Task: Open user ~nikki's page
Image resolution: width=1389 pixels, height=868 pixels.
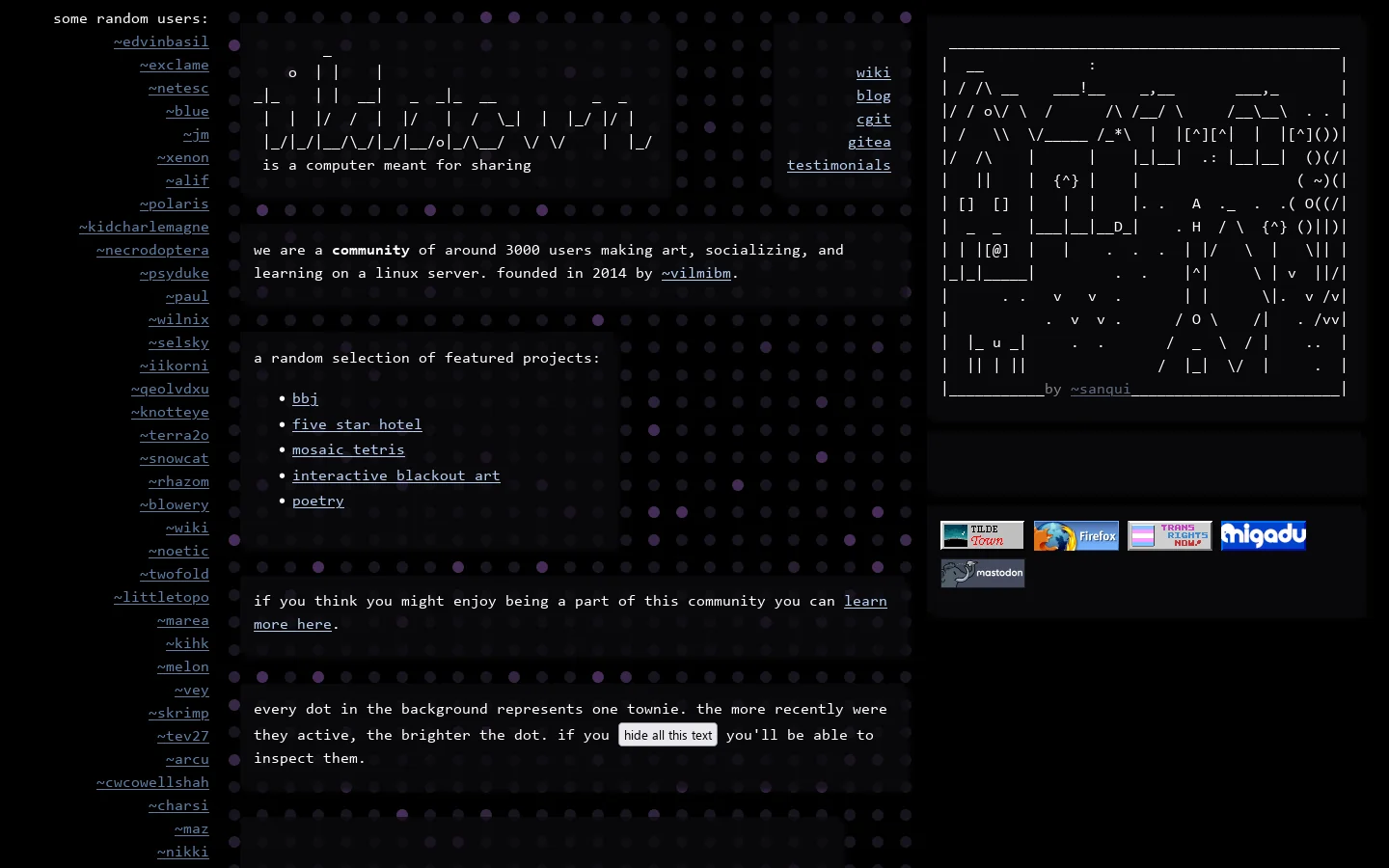Action: coord(183,852)
